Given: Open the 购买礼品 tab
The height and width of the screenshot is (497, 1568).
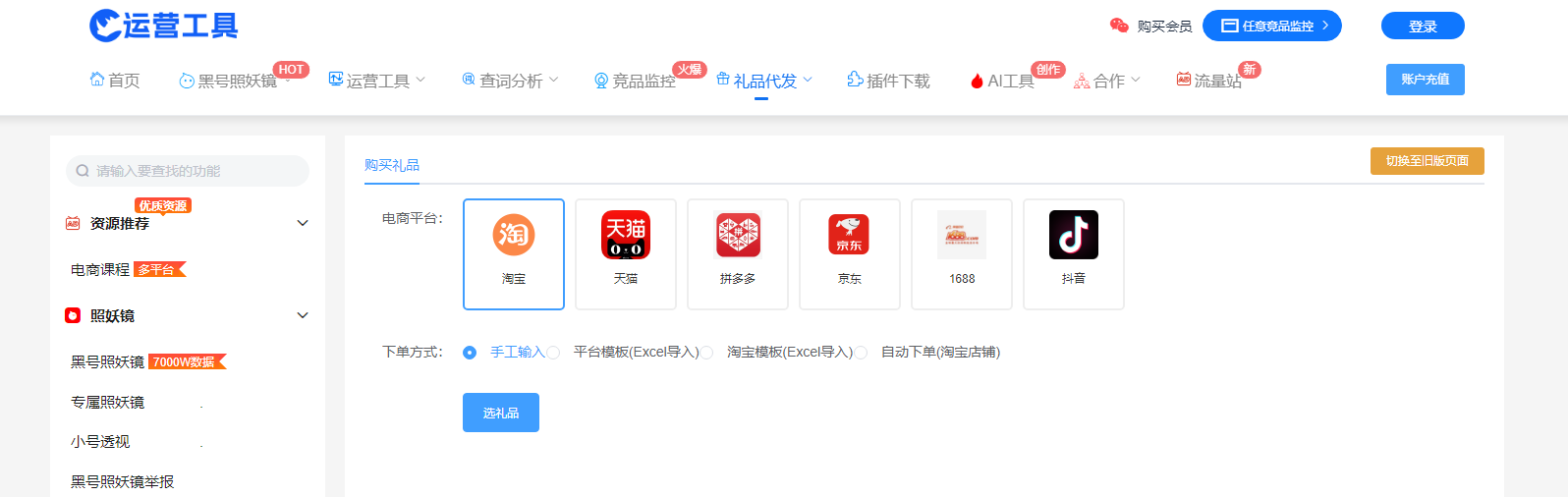Looking at the screenshot, I should click(x=392, y=165).
